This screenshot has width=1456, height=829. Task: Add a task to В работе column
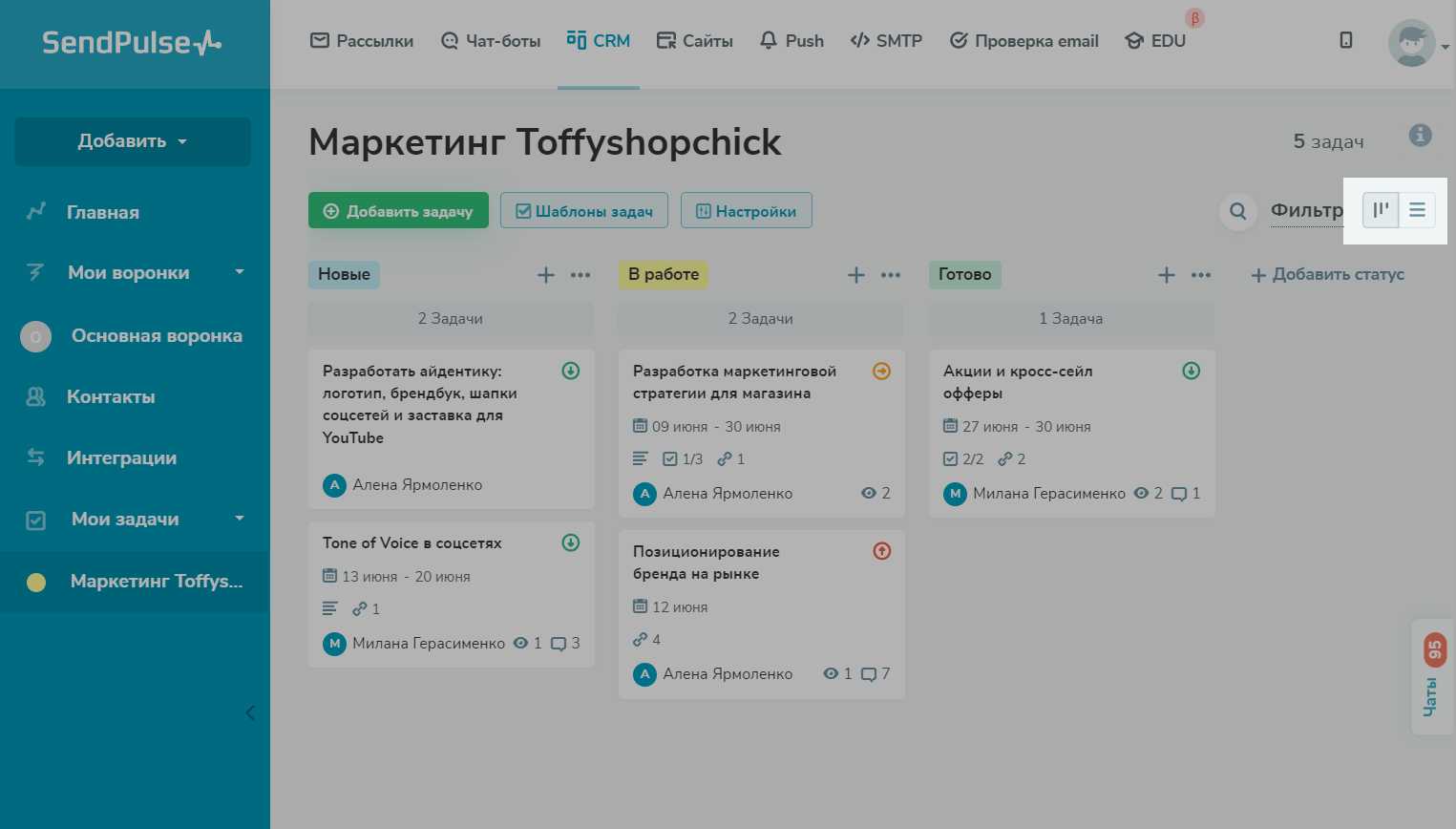point(856,275)
